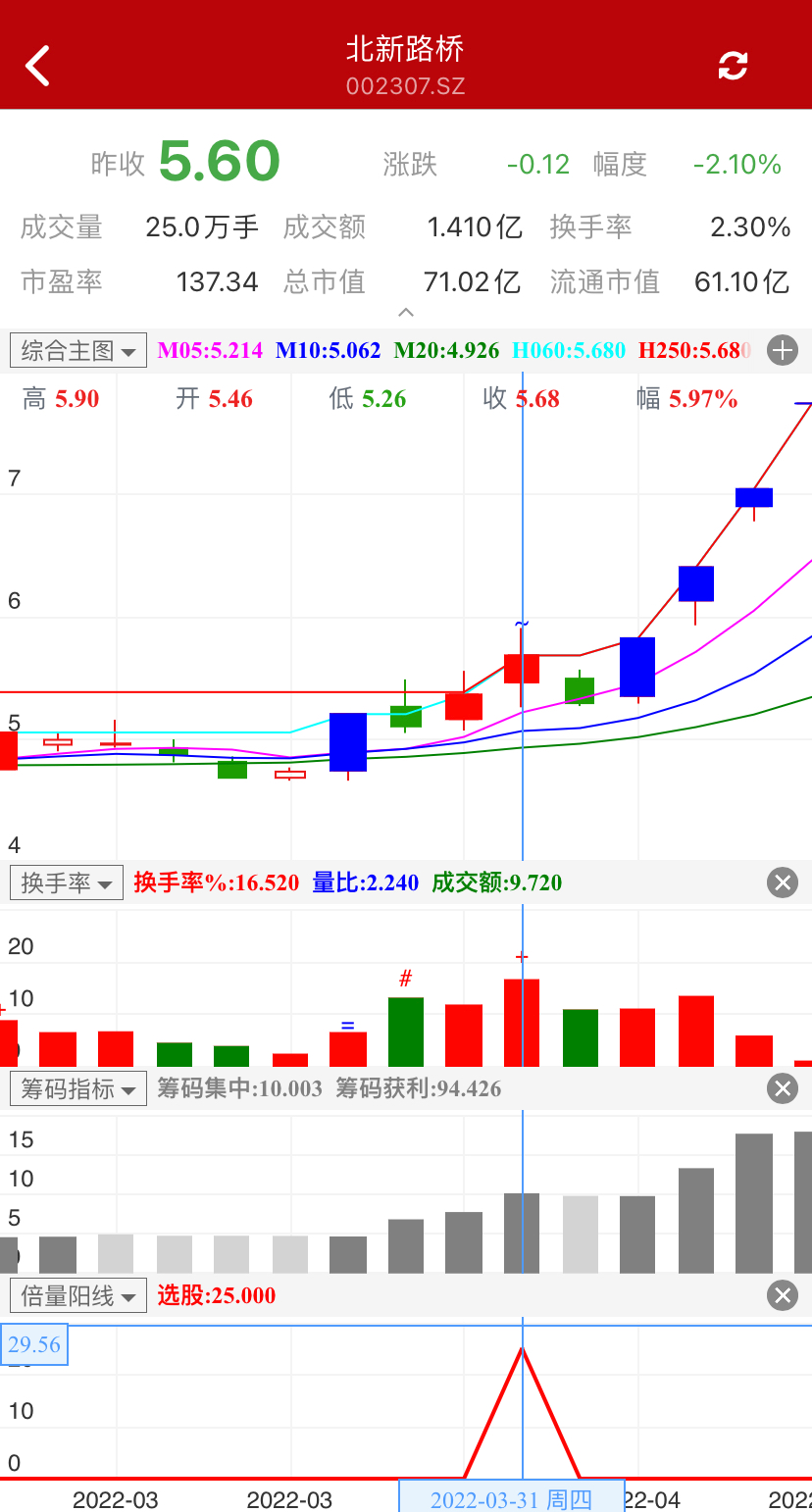Tap the green turnover bar marked #
This screenshot has width=812, height=1512.
pos(406,1032)
